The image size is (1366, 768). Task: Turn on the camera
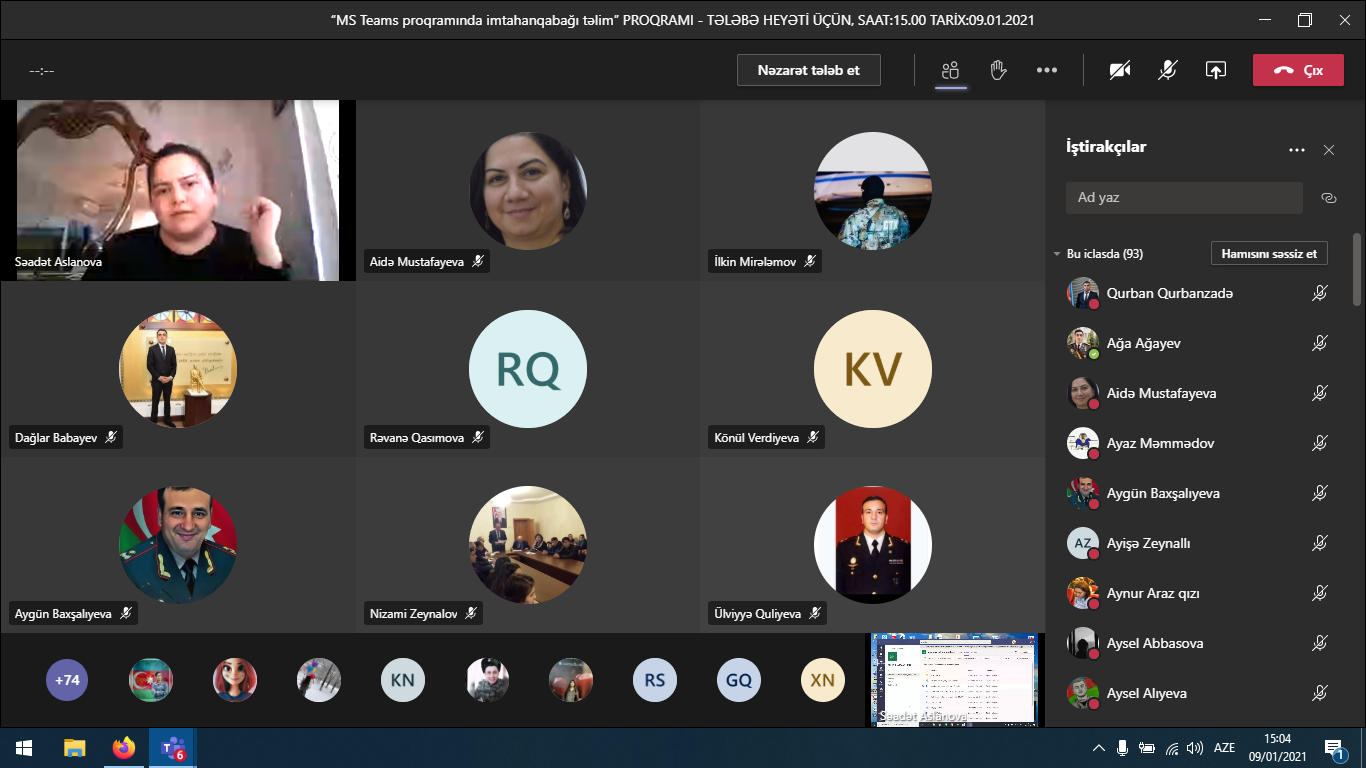tap(1120, 70)
